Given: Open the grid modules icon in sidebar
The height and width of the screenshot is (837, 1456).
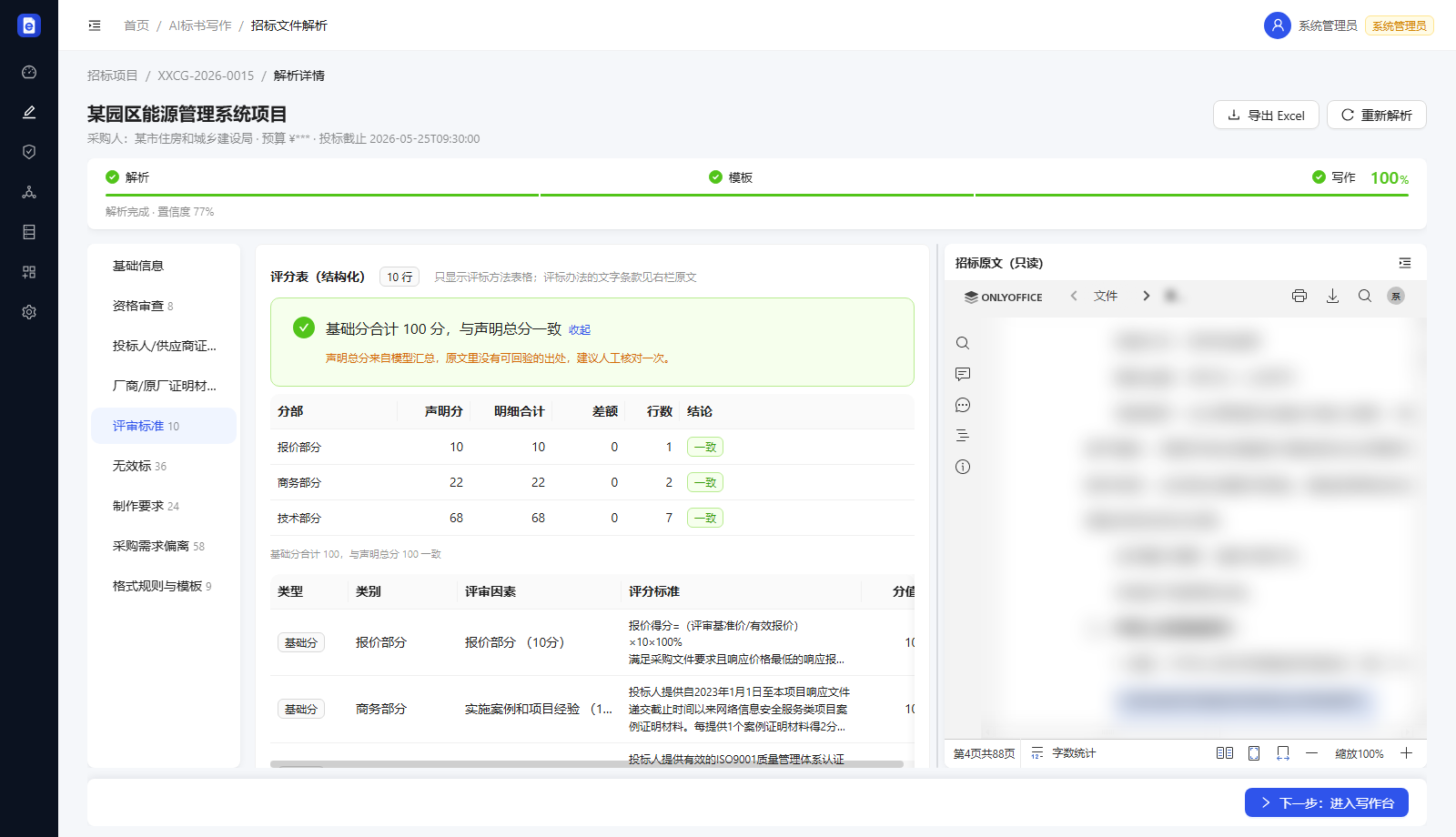Looking at the screenshot, I should 29,272.
